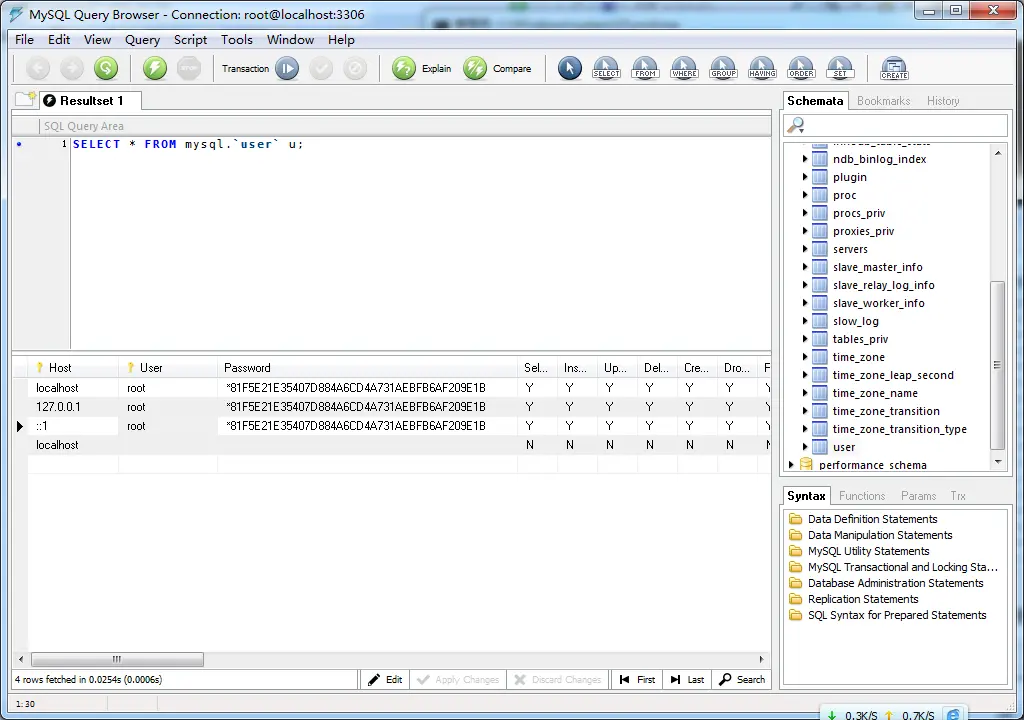The width and height of the screenshot is (1024, 720).
Task: Click the Search button below results
Action: click(742, 679)
